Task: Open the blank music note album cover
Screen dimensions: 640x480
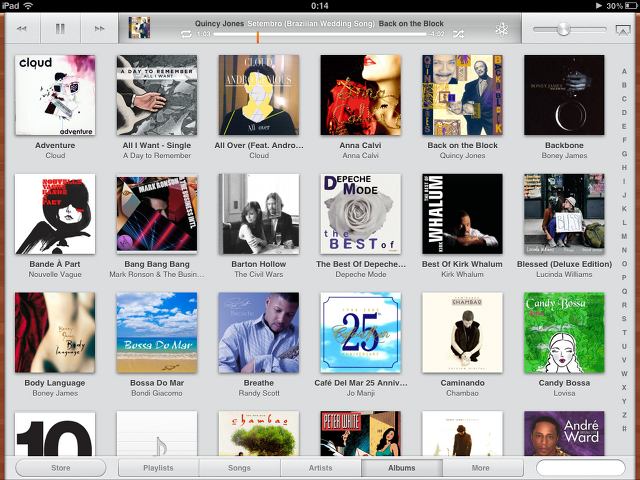Action: click(x=157, y=433)
